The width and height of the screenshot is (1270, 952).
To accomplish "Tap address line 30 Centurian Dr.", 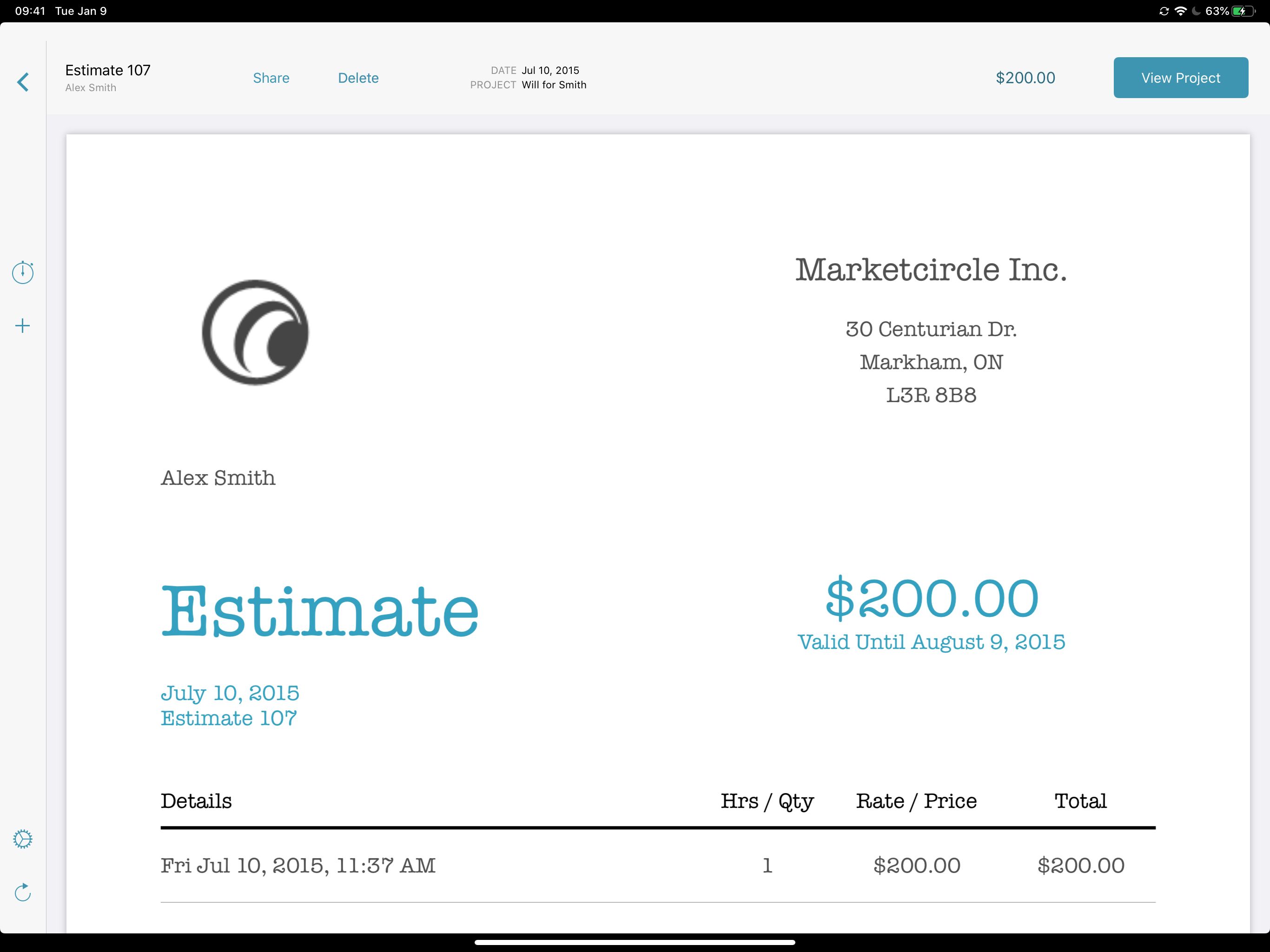I will [931, 329].
